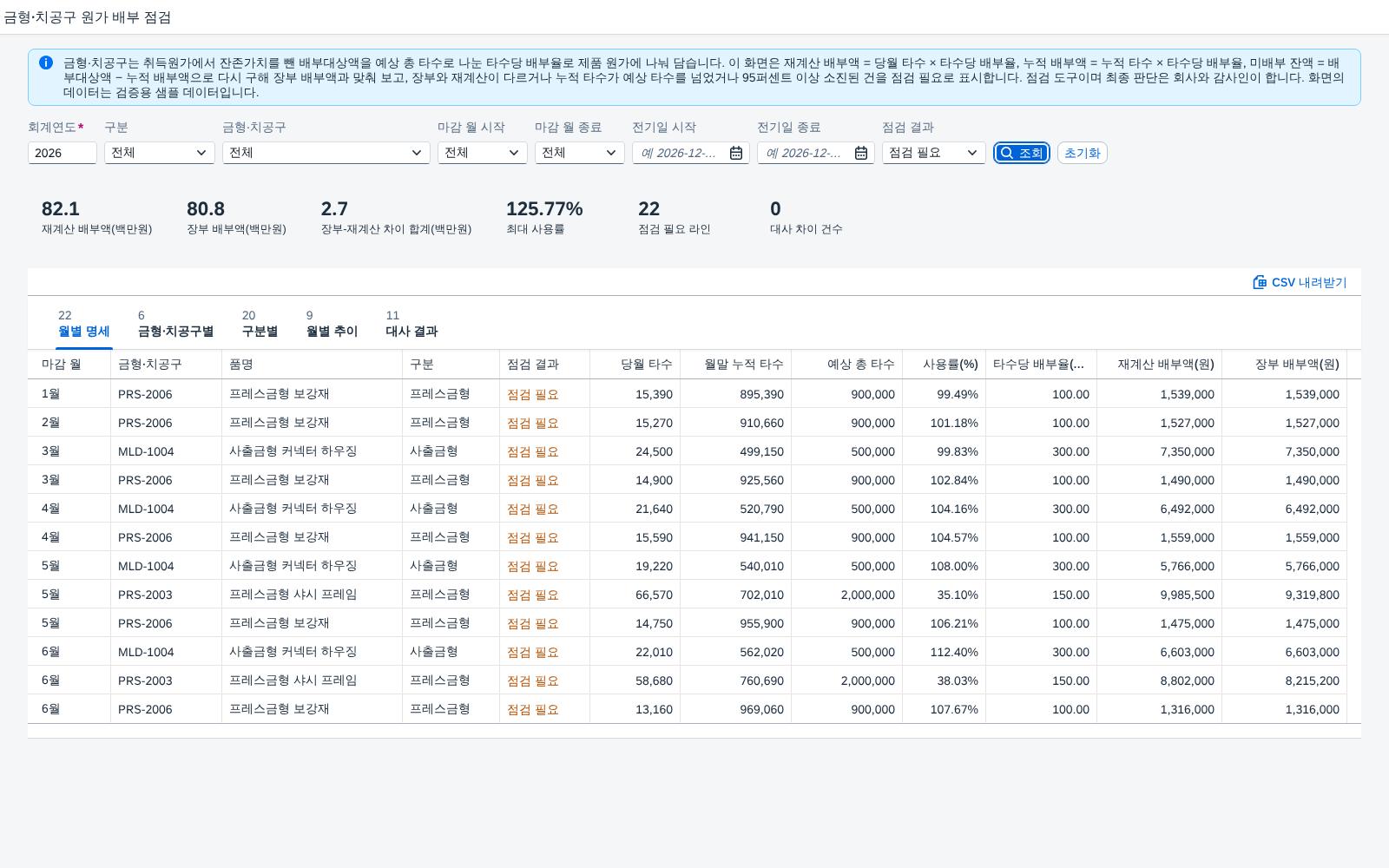This screenshot has height=868, width=1389.
Task: Click the 점검 결과 column header
Action: (x=544, y=365)
